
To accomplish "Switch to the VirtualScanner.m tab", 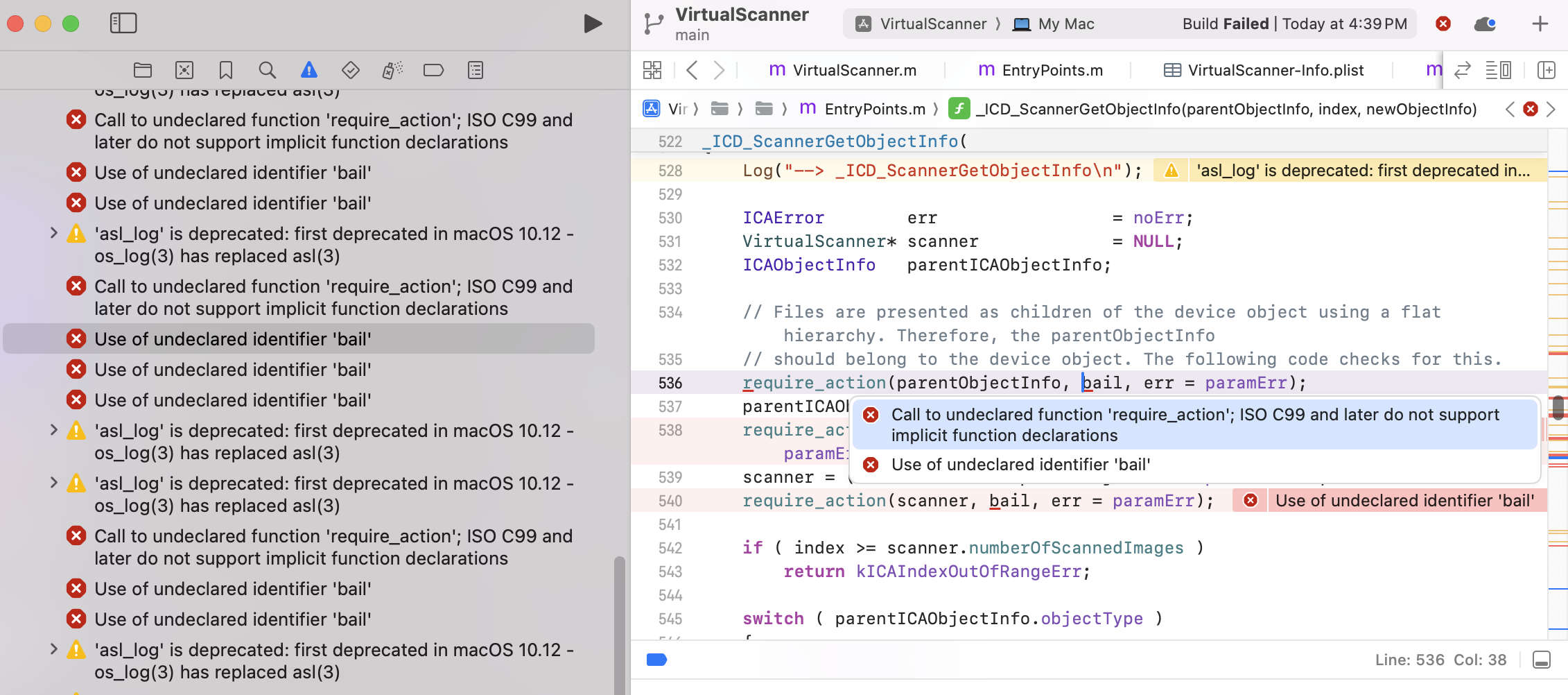I will pyautogui.click(x=843, y=70).
